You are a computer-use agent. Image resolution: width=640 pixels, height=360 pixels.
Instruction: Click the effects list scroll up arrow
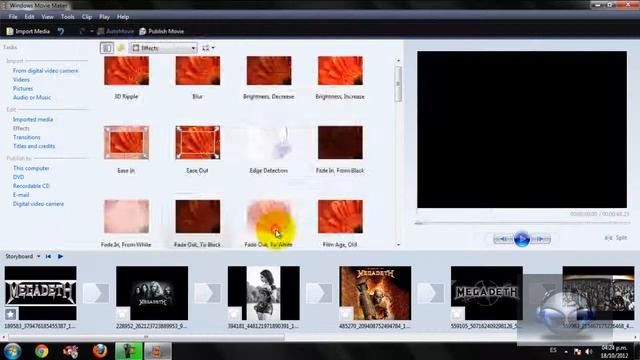coord(398,60)
